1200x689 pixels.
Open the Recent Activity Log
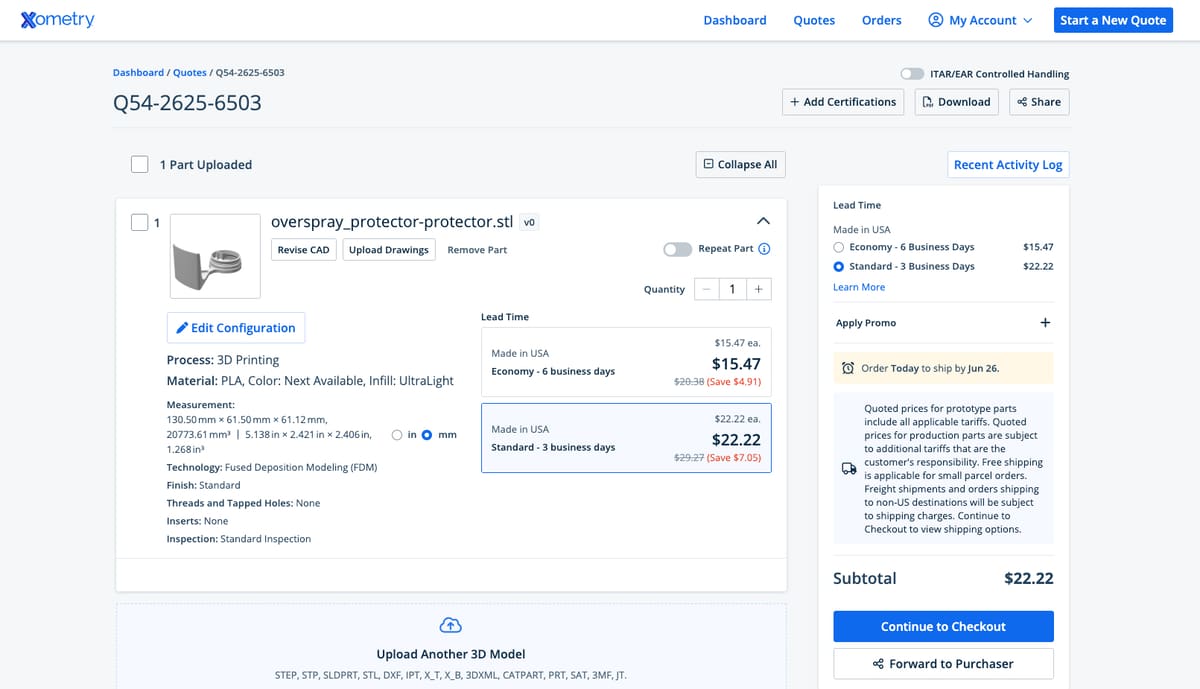pyautogui.click(x=1008, y=164)
